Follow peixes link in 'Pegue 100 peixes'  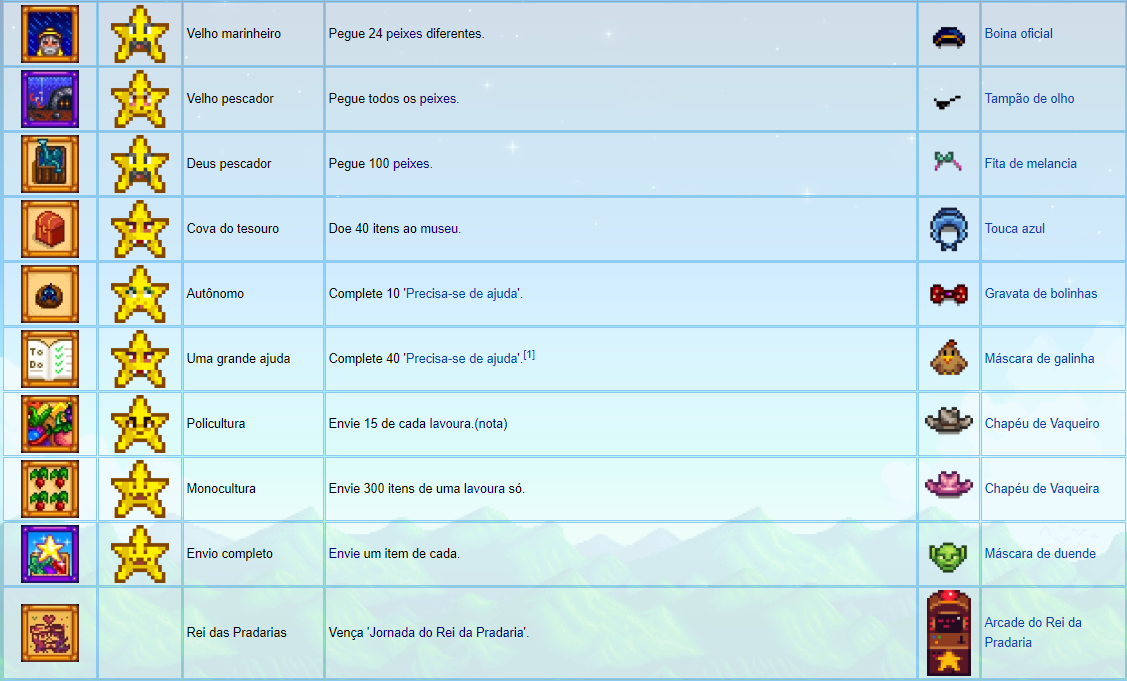pos(411,164)
